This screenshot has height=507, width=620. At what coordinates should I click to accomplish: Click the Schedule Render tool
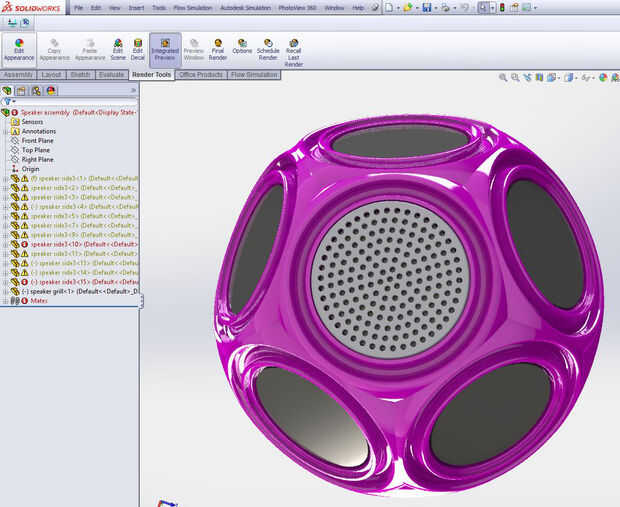point(268,50)
